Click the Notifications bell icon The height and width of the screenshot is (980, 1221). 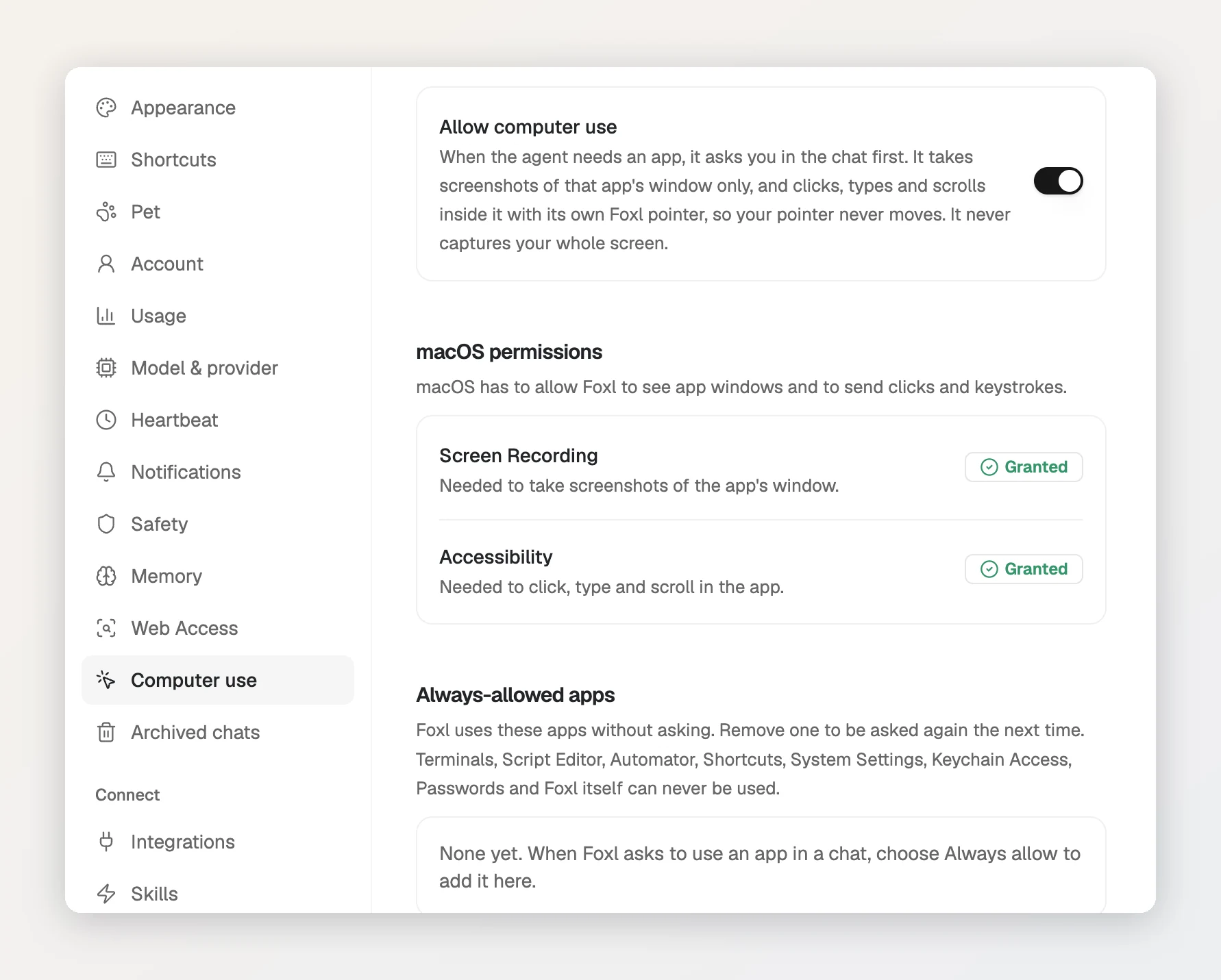[106, 472]
